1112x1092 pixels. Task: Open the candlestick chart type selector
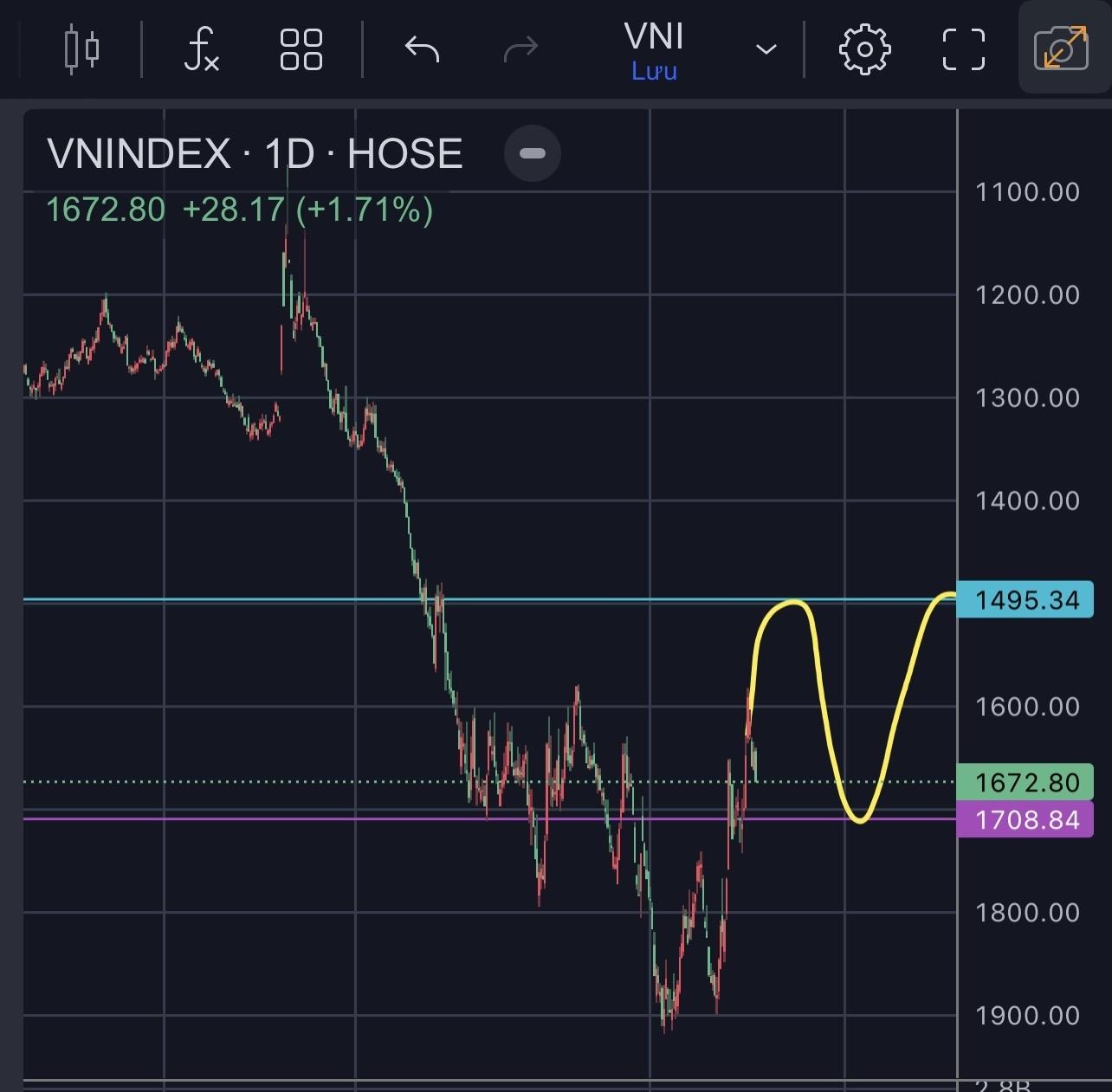[82, 48]
